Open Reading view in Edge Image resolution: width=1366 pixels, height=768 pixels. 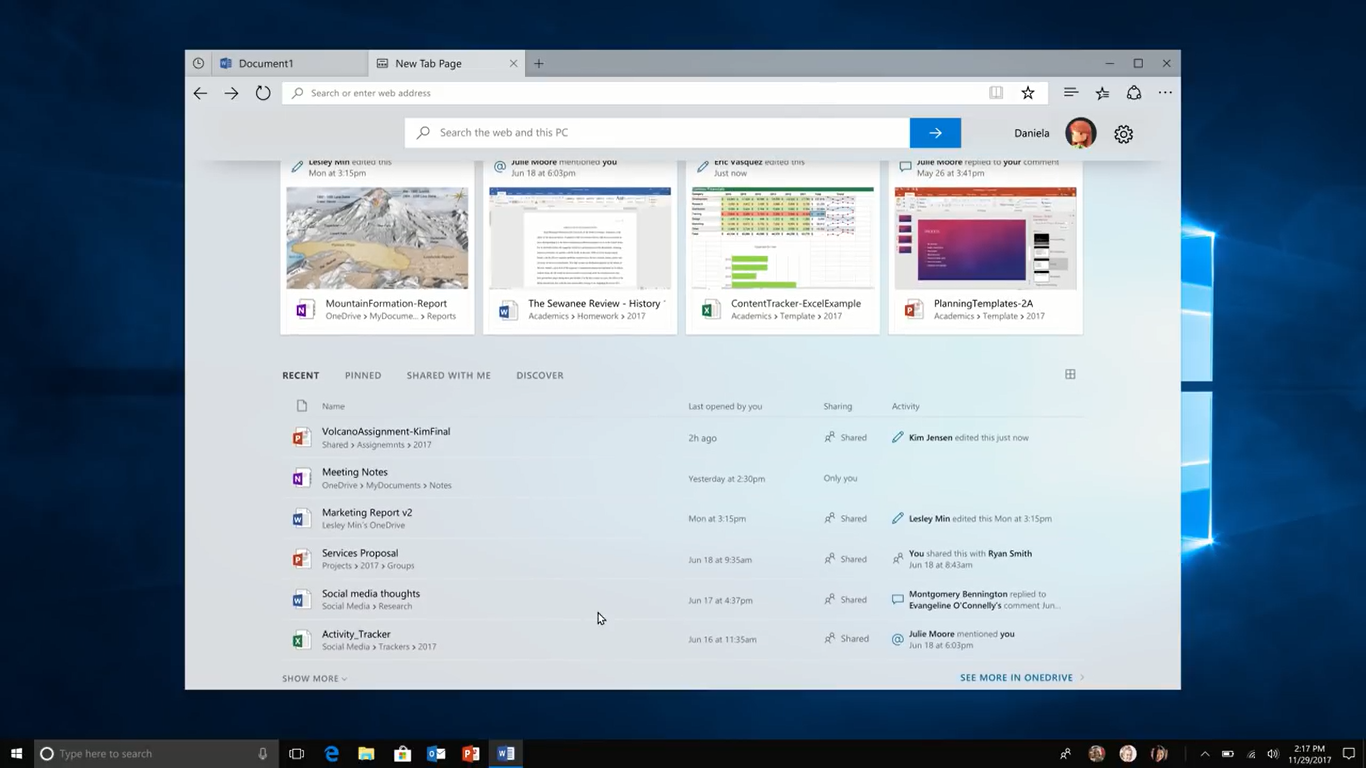pos(996,92)
